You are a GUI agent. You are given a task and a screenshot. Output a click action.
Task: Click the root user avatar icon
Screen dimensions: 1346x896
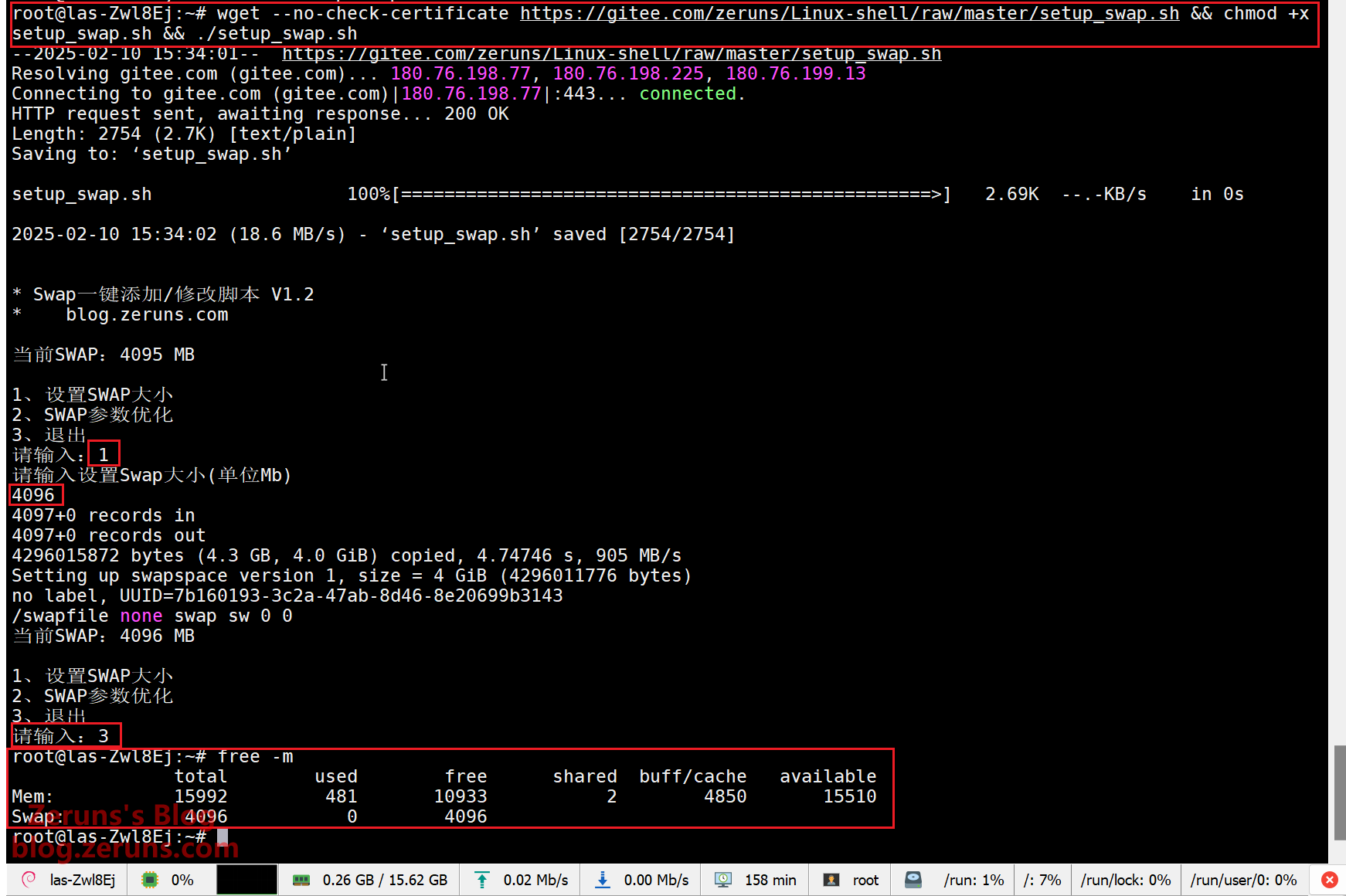(x=831, y=880)
